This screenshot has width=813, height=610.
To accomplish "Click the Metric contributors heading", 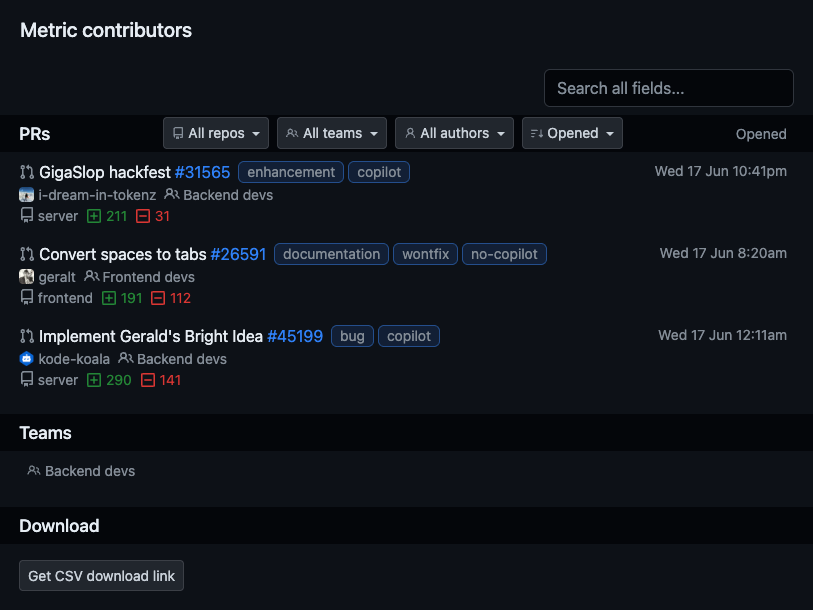I will [x=106, y=30].
